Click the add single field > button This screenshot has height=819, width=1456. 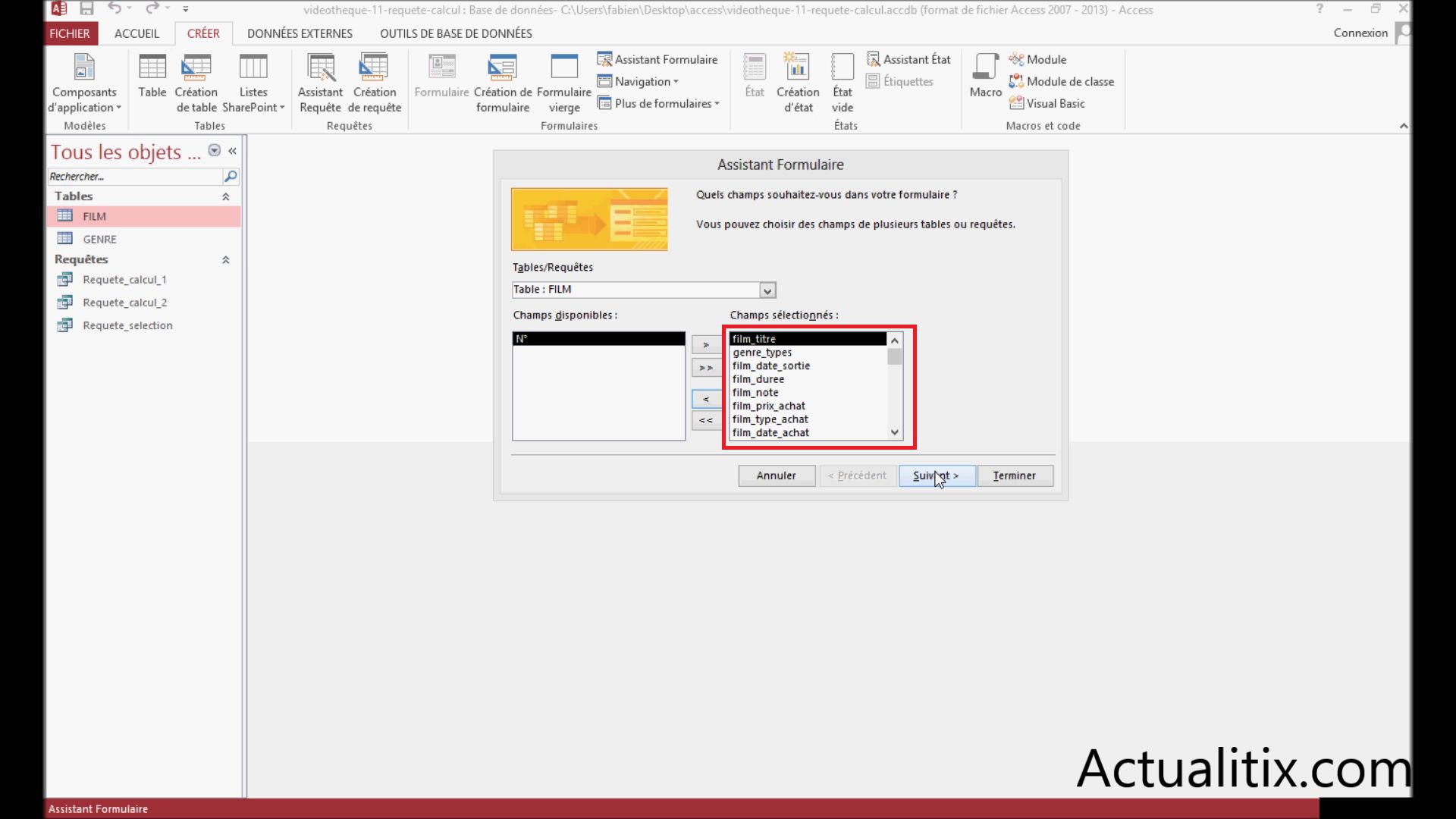point(706,345)
